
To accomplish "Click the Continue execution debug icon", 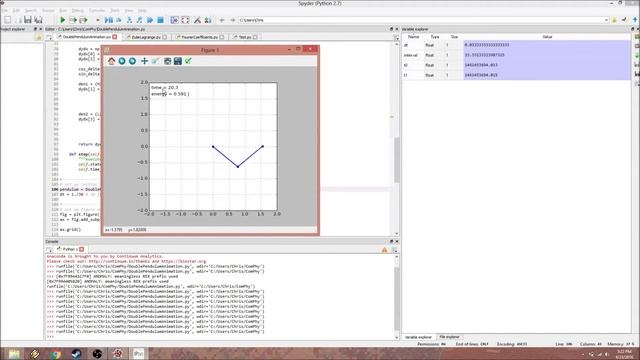I will [150, 20].
